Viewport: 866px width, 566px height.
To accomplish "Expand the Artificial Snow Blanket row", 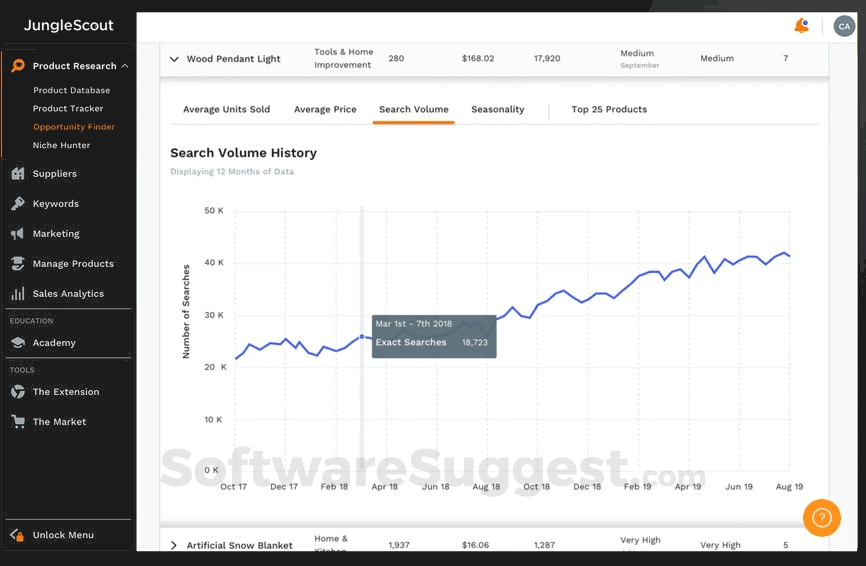I will pos(174,545).
